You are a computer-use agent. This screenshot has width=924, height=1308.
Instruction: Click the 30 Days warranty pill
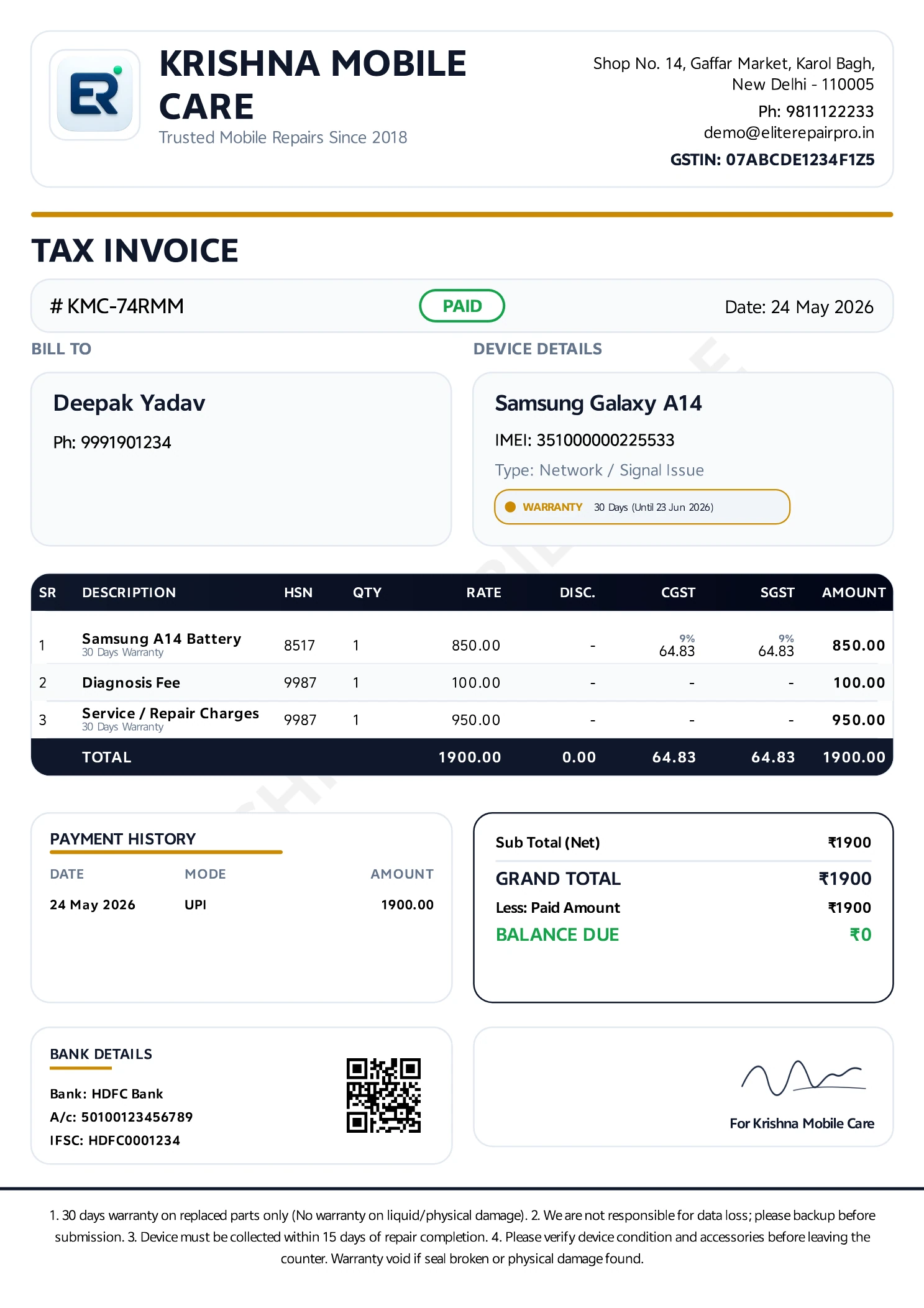click(642, 507)
